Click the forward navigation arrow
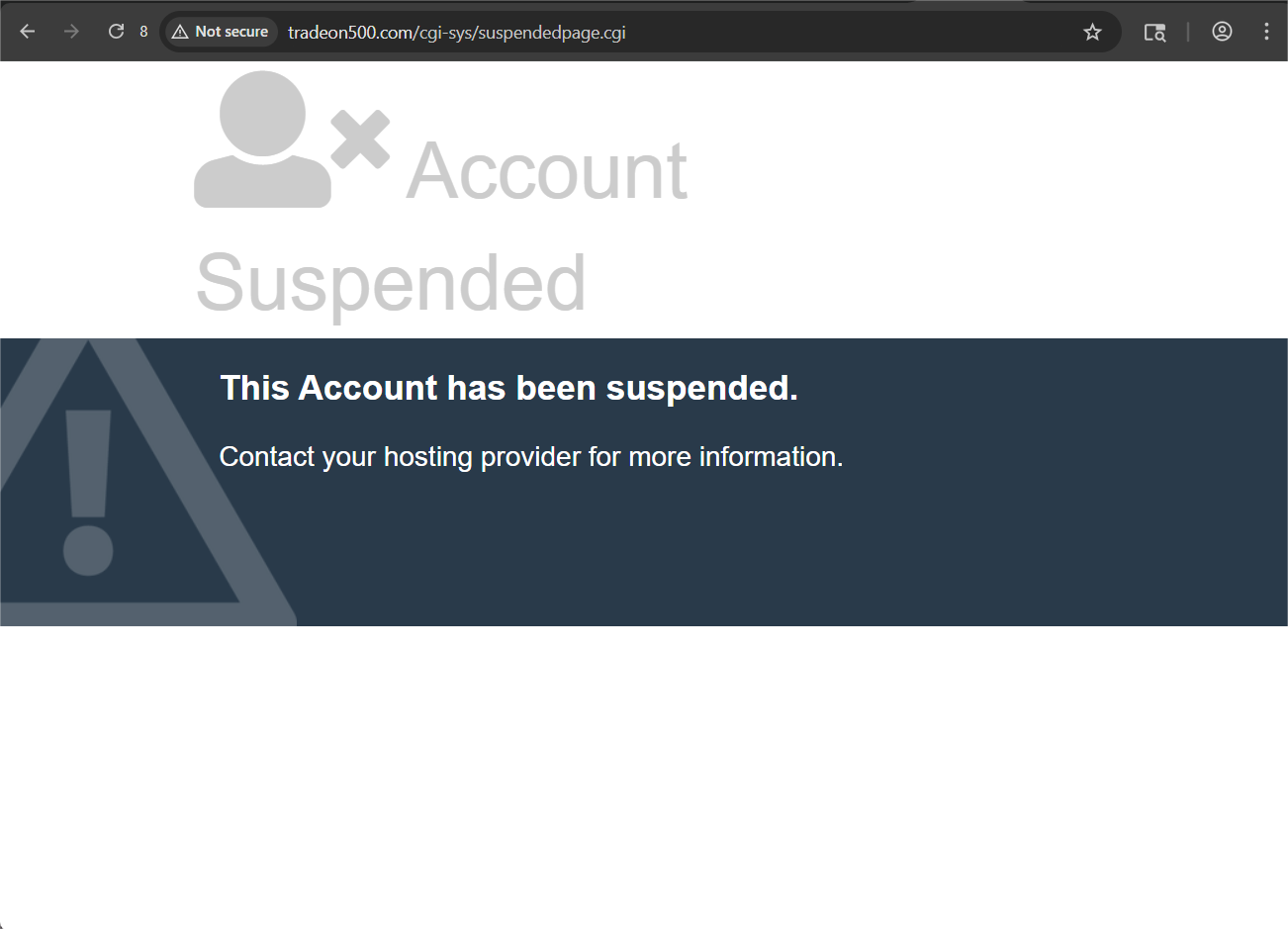Image resolution: width=1288 pixels, height=929 pixels. pos(71,32)
